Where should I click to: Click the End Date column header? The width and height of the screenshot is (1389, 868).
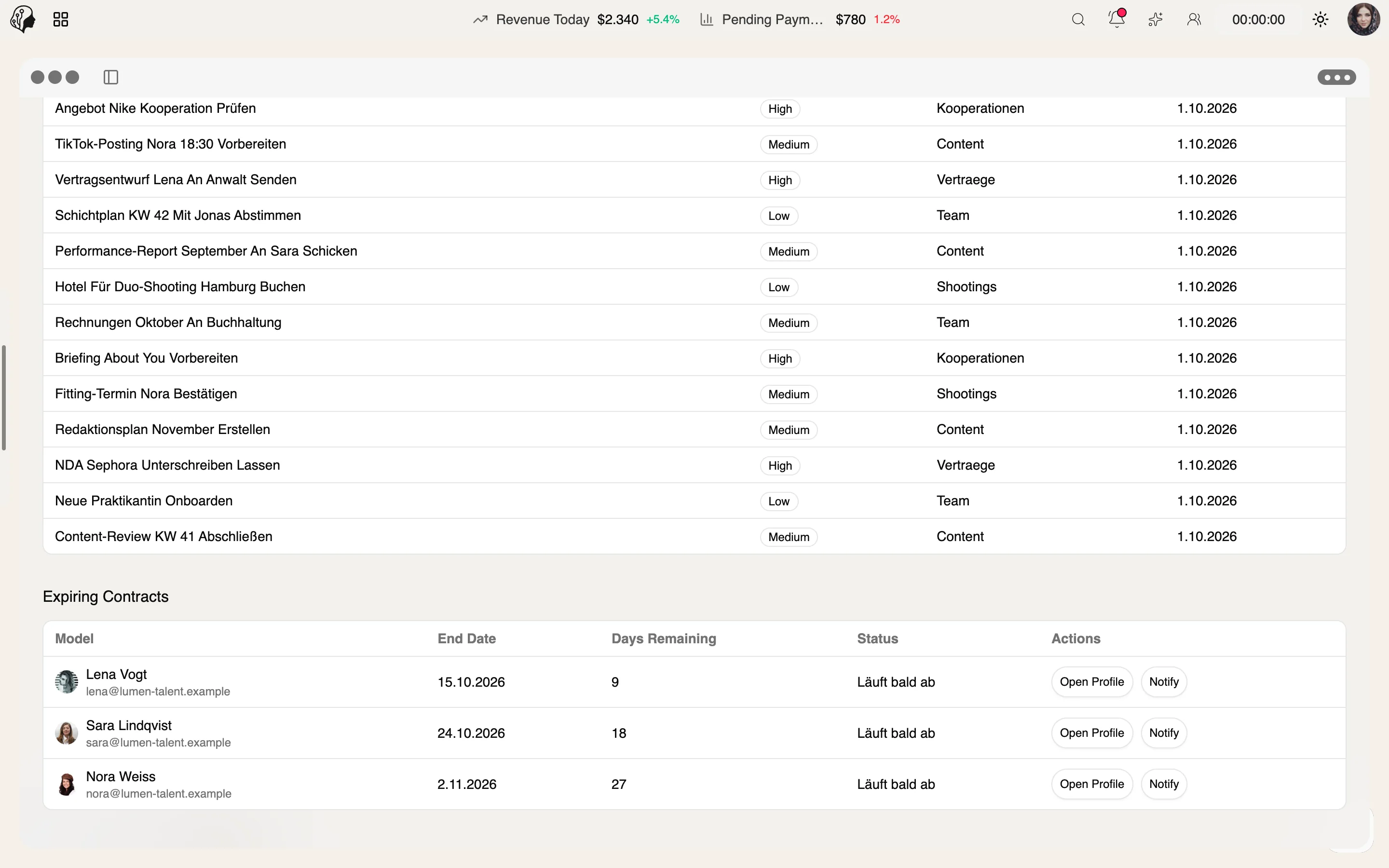pos(467,638)
